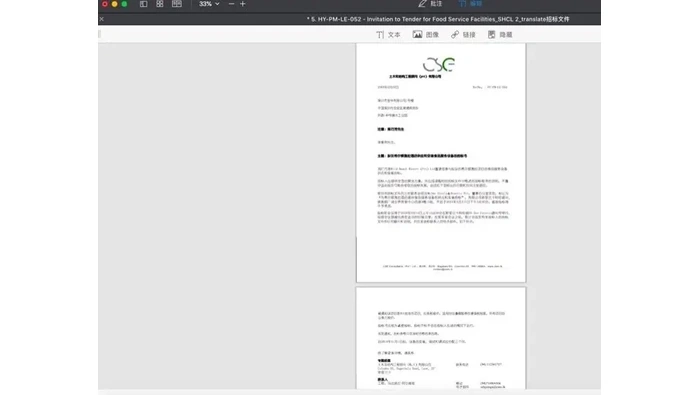Click the second page of the document
This screenshot has height=395, width=700.
point(441,338)
